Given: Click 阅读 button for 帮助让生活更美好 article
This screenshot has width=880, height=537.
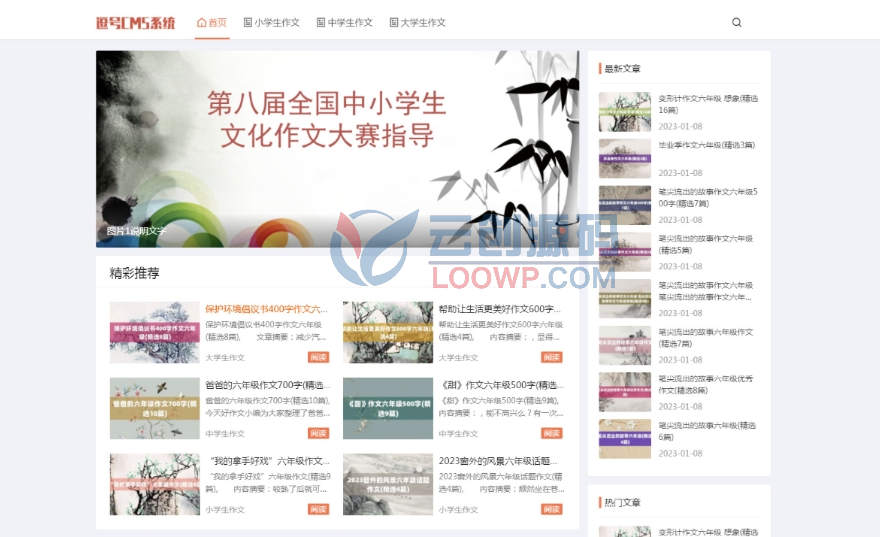Looking at the screenshot, I should (x=552, y=357).
